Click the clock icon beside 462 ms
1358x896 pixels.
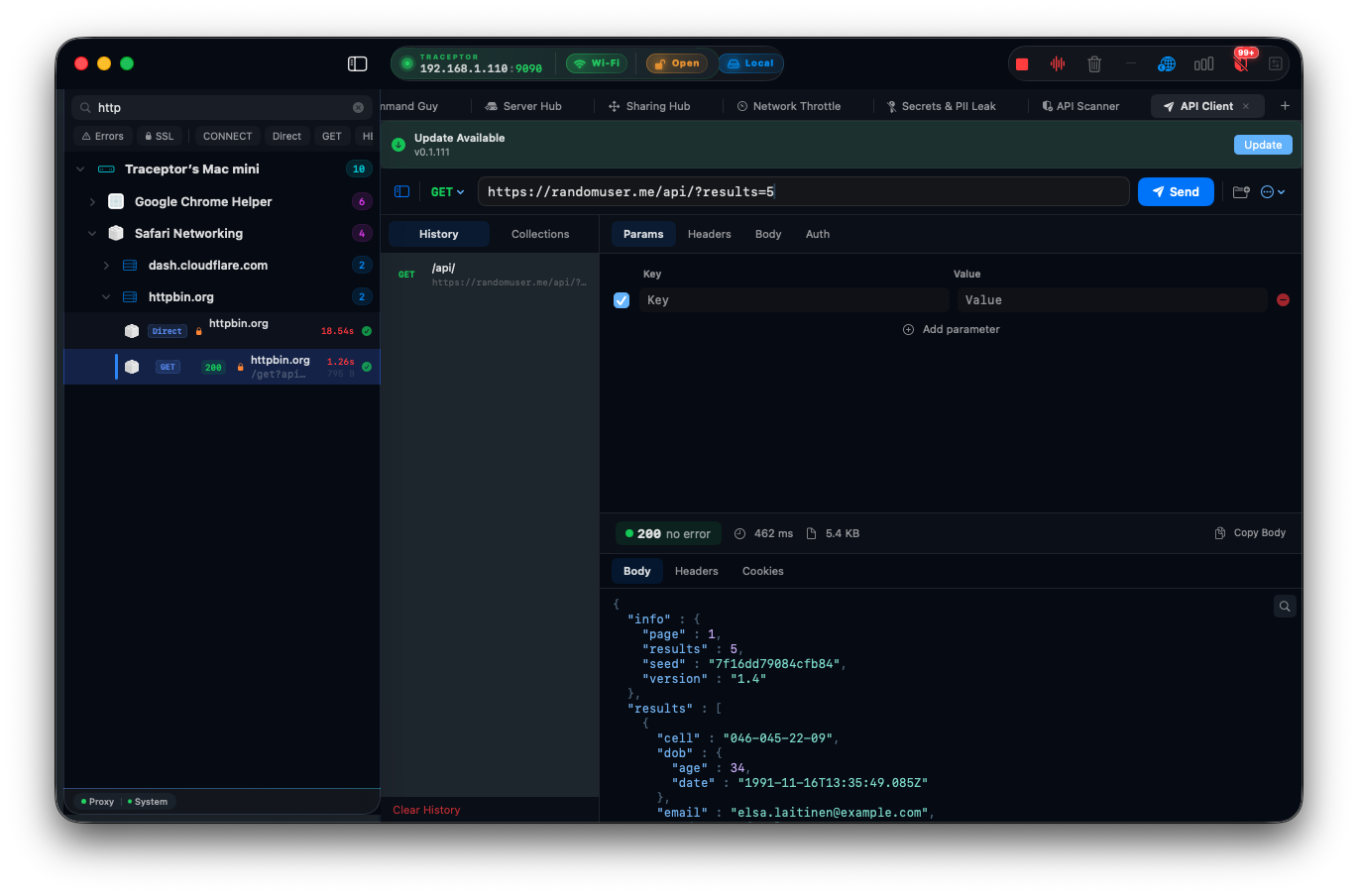click(x=739, y=533)
